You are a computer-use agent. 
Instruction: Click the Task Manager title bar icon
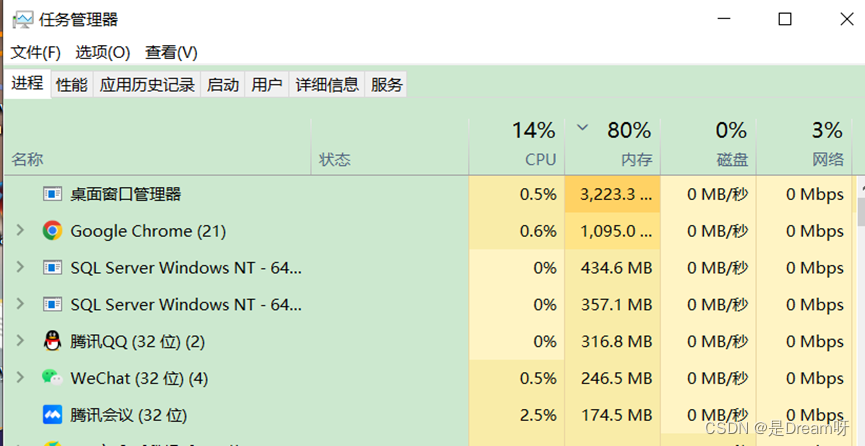coord(23,20)
